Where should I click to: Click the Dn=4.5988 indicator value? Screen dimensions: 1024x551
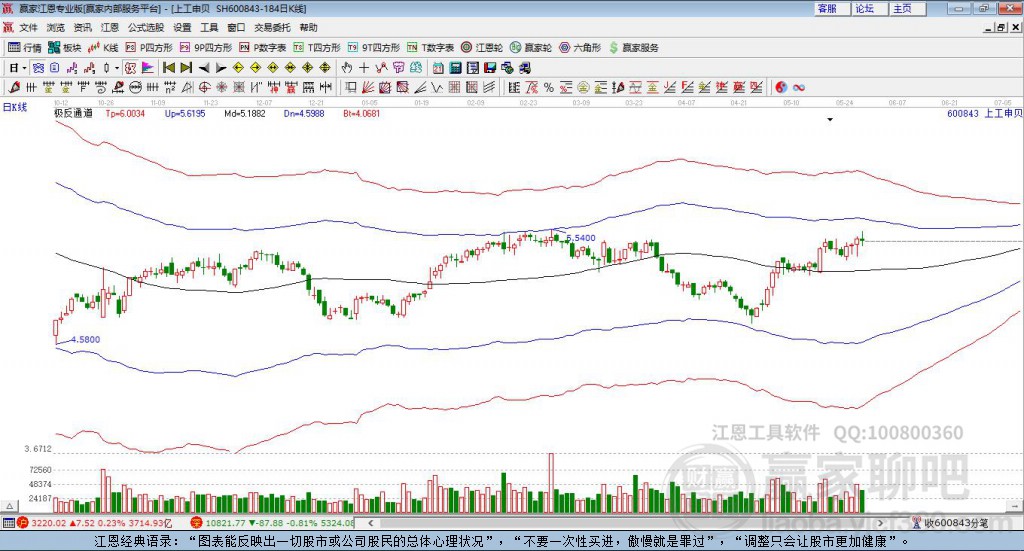coord(304,114)
